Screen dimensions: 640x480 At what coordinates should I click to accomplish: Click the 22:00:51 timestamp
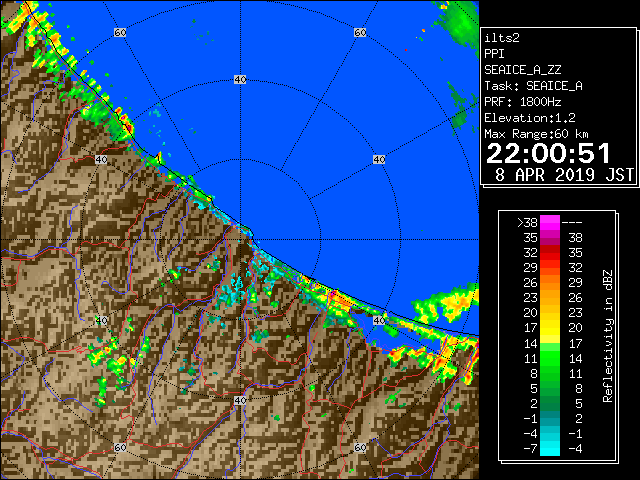(x=548, y=153)
